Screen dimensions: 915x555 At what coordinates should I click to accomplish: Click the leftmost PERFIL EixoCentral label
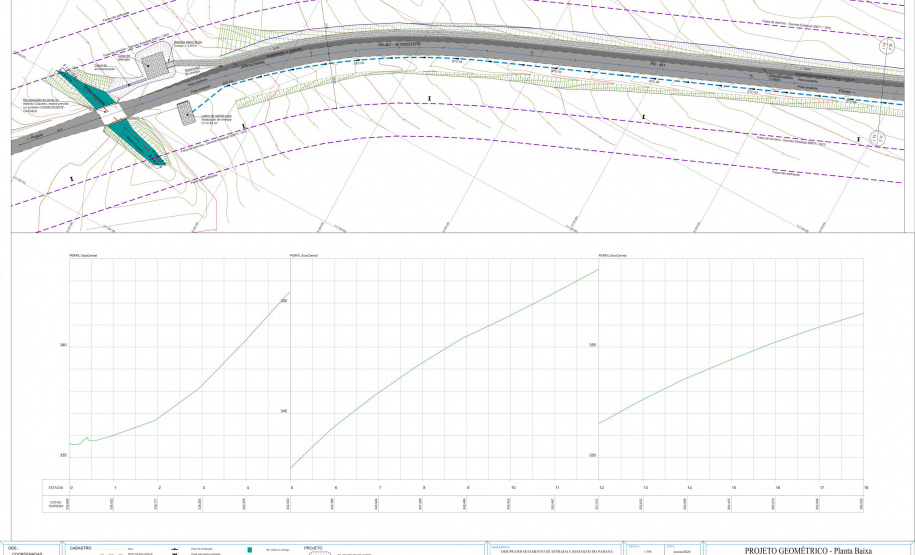pyautogui.click(x=82, y=257)
